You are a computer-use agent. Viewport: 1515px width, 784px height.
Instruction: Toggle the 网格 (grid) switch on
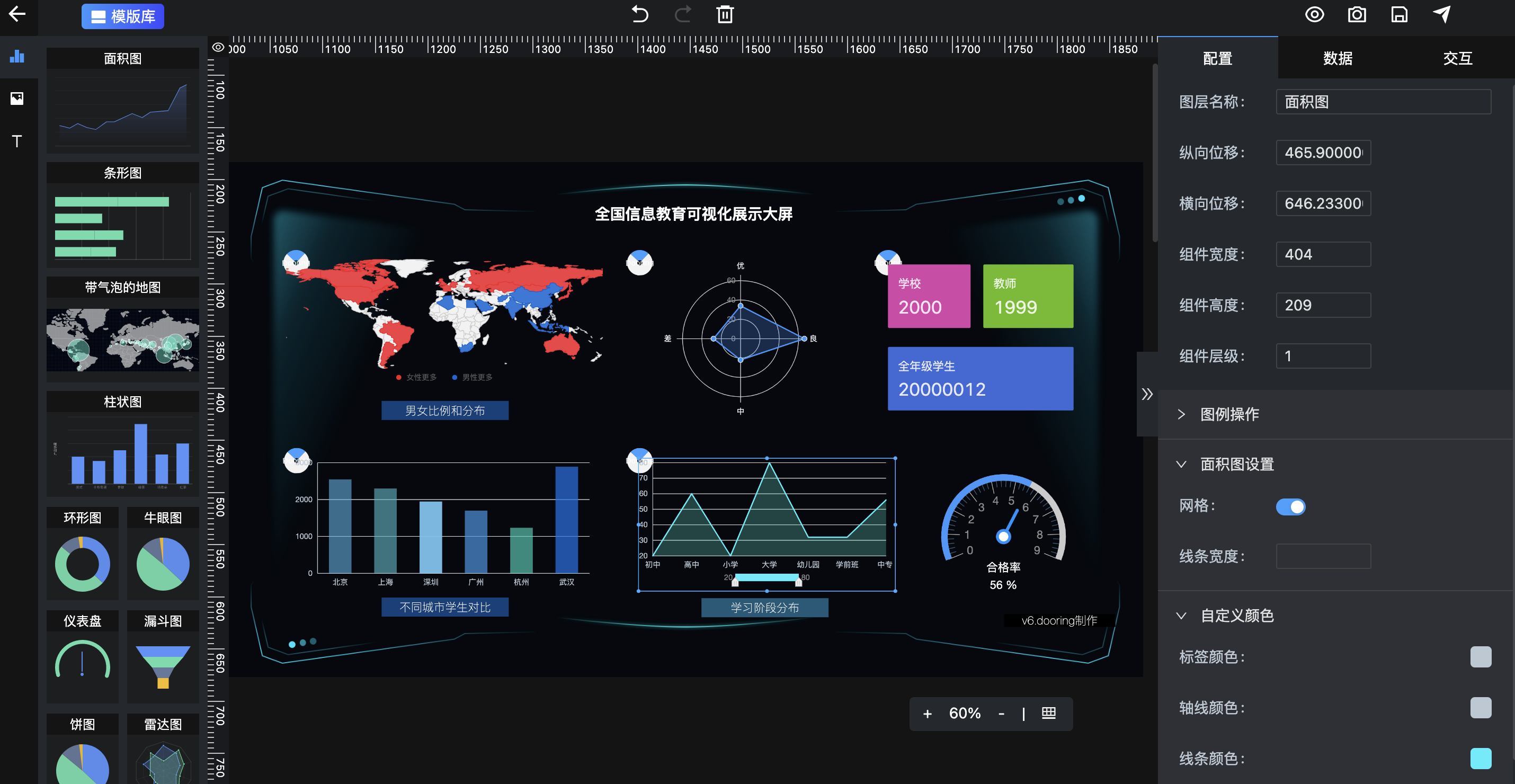[1291, 507]
